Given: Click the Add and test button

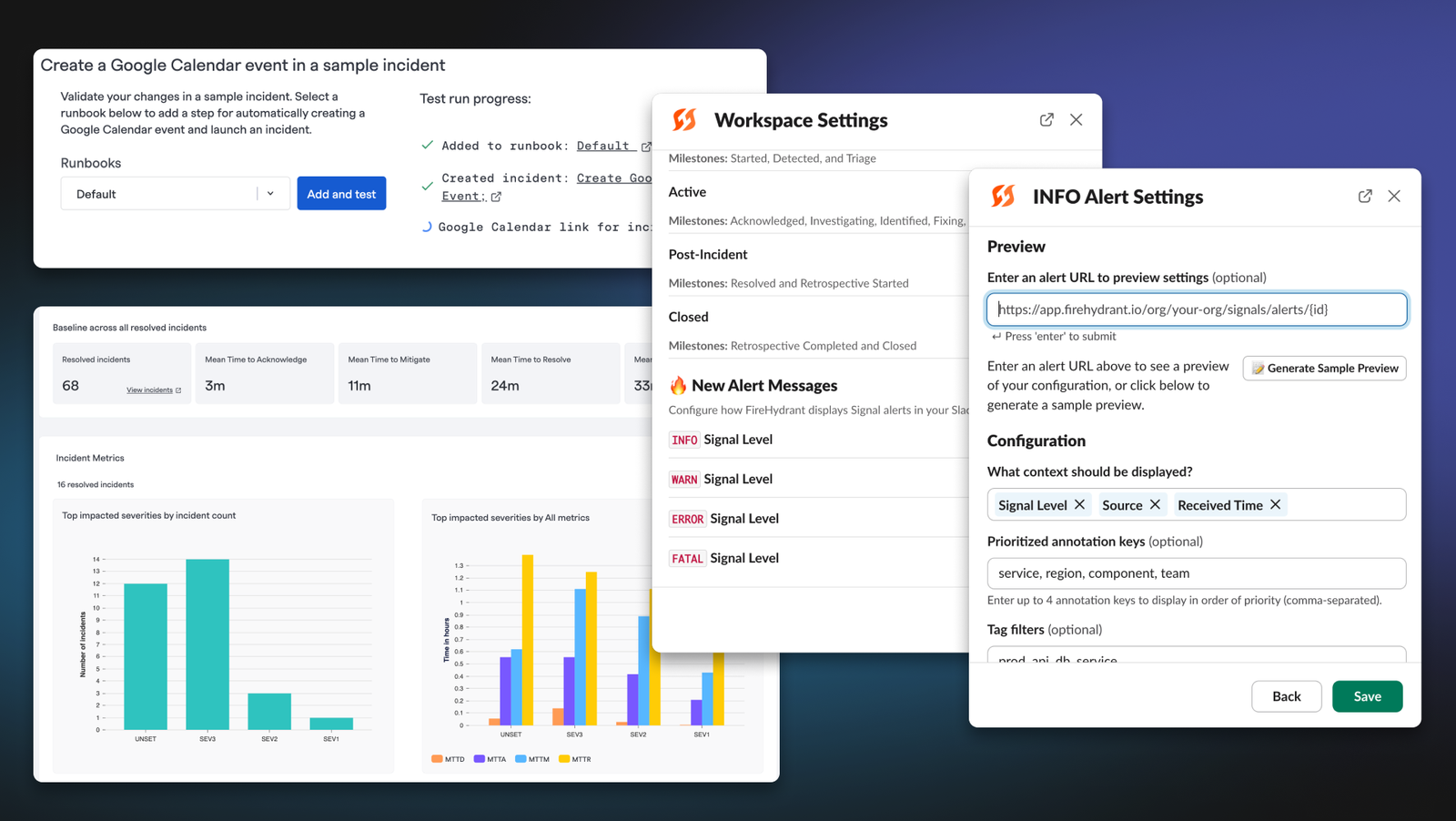Looking at the screenshot, I should click(341, 194).
